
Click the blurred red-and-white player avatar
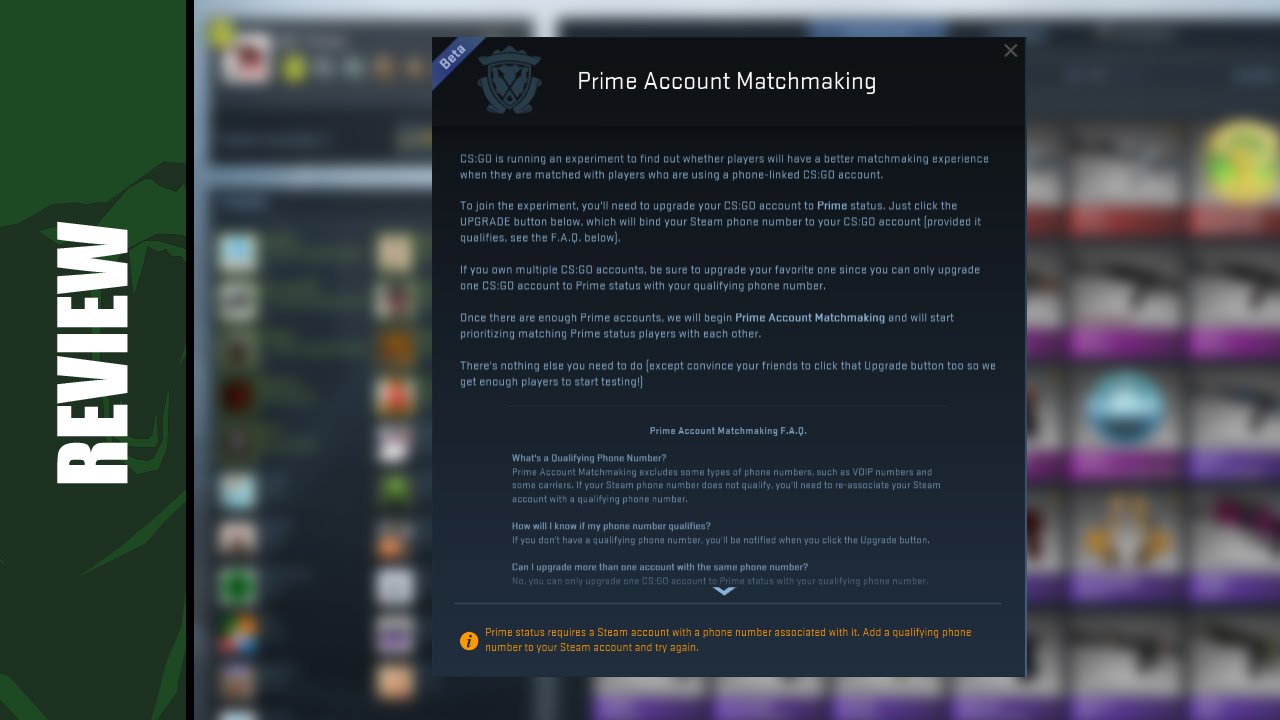coord(245,58)
